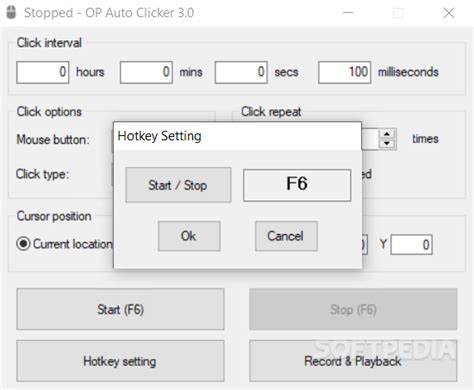Confirm hotkey with Ok button
Screen dimensions: 474x390
coord(189,236)
